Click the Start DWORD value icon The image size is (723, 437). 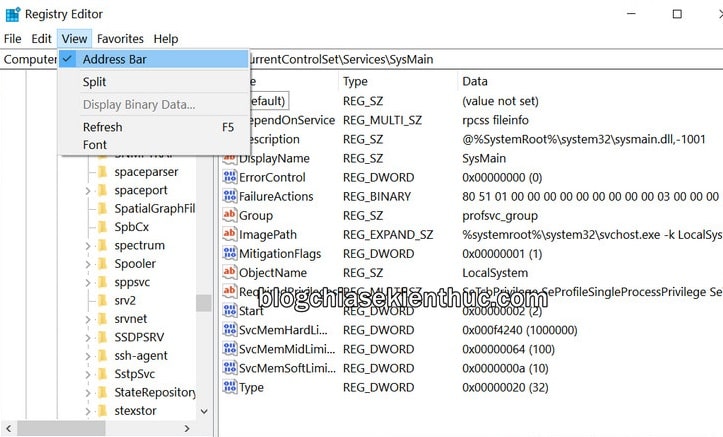coord(229,310)
